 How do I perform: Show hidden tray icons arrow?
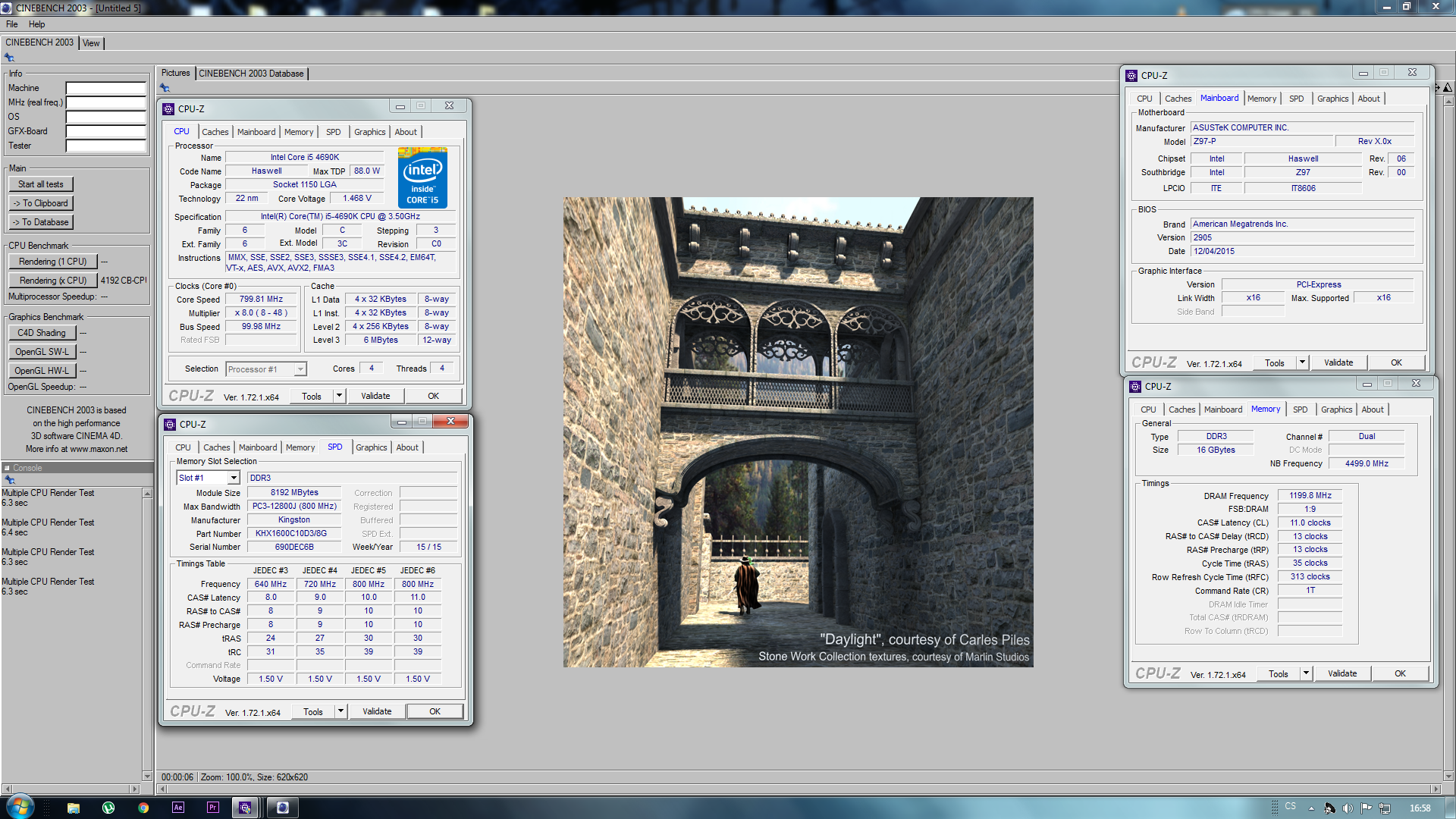pyautogui.click(x=1311, y=808)
